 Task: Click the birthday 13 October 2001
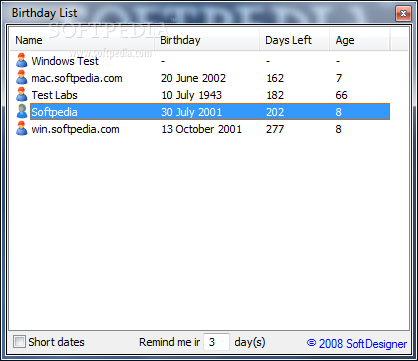pos(201,129)
